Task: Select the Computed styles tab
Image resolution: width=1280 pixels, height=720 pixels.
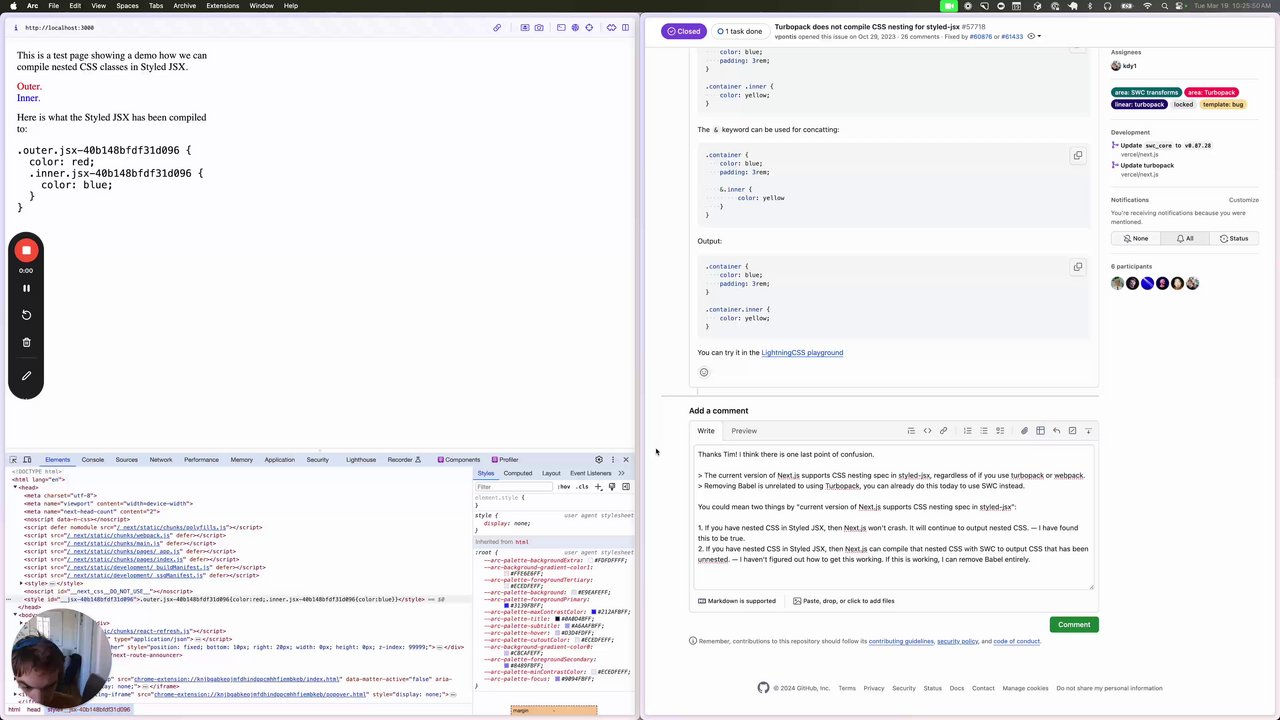Action: point(518,474)
